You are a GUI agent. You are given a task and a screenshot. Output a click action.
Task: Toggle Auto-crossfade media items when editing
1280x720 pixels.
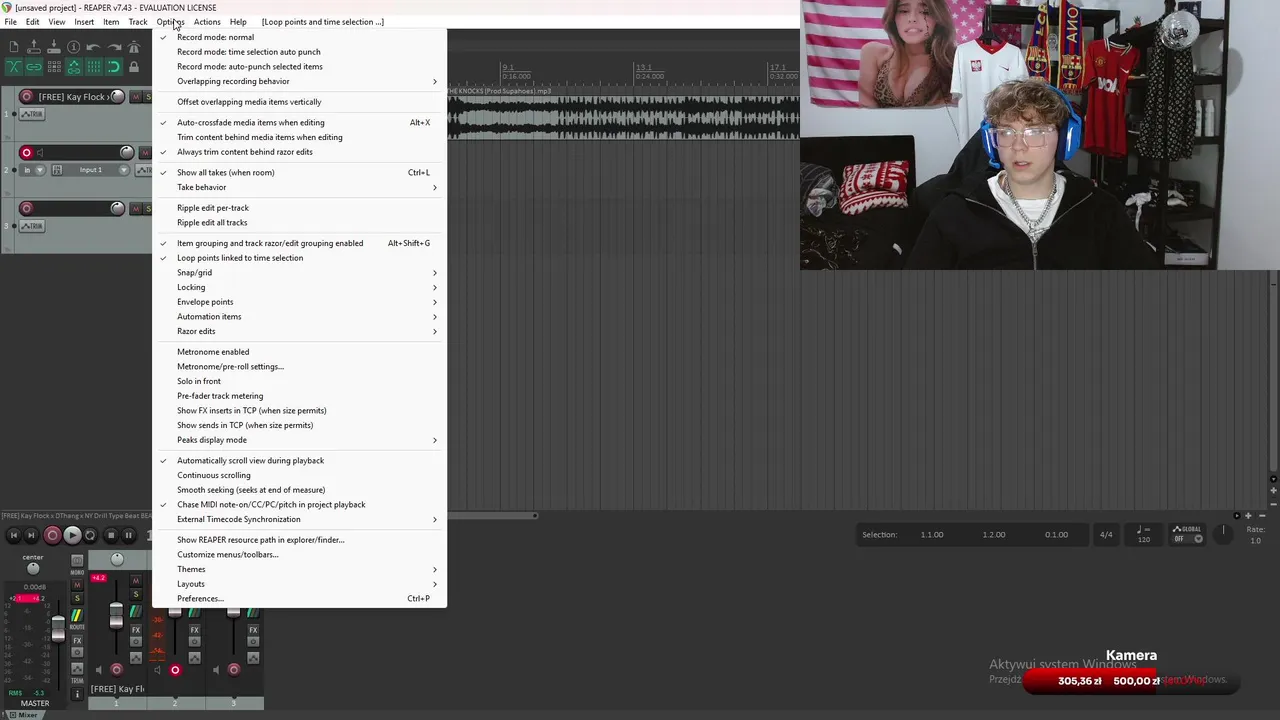point(300,122)
